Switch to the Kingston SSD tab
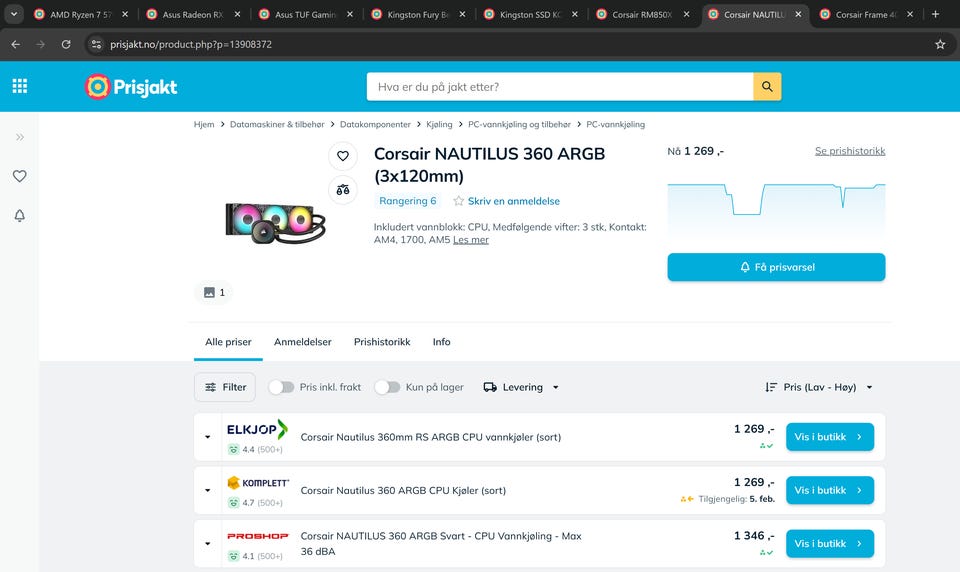Image resolution: width=960 pixels, height=572 pixels. [530, 14]
